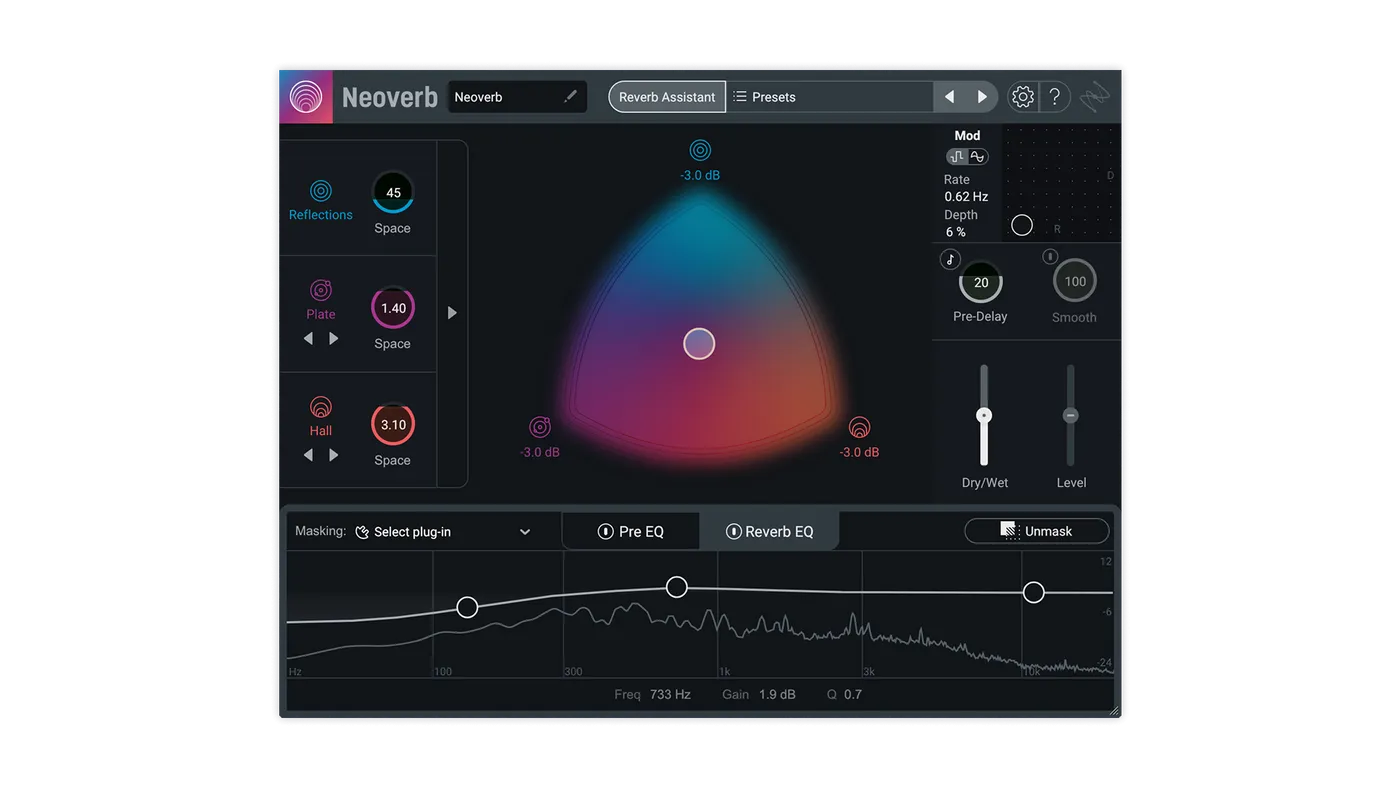Open the Masking Select plug-in dropdown
This screenshot has height=788, width=1400.
pos(443,532)
